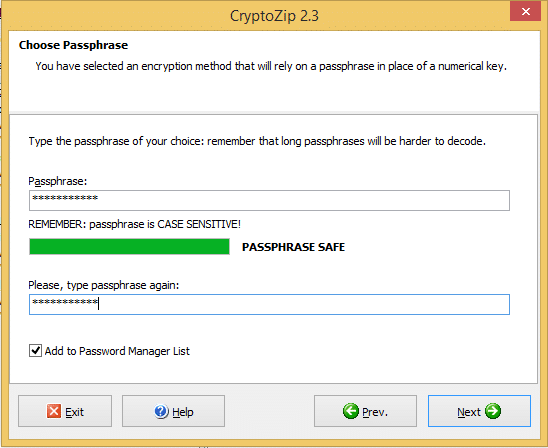Click the 'Choose Passphrase' heading
The image size is (548, 448).
click(x=73, y=45)
